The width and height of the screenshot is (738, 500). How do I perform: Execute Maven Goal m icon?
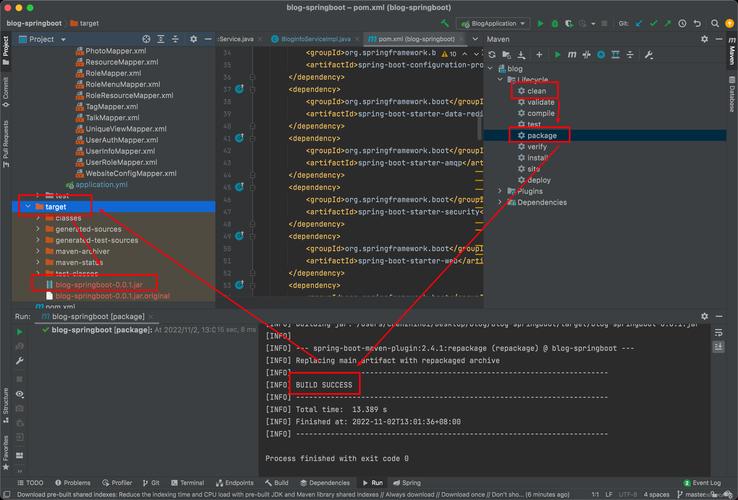572,55
